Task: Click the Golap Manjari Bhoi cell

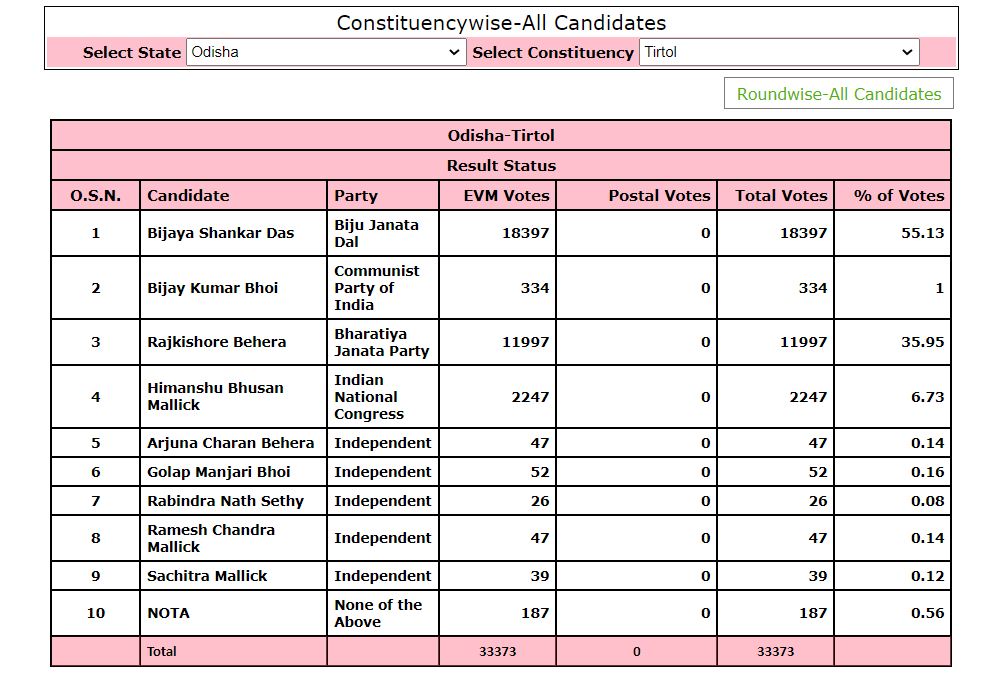Action: (219, 472)
